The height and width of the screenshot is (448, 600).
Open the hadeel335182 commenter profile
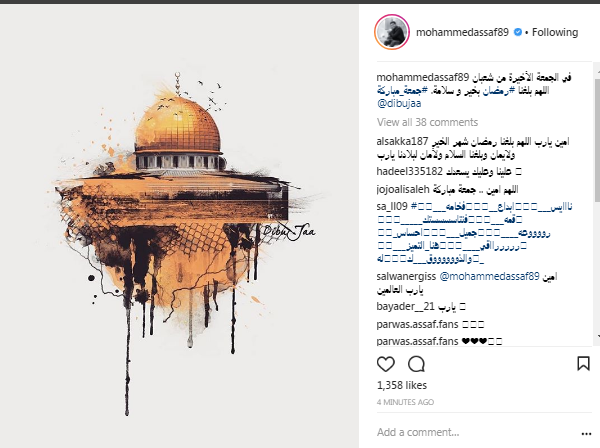tap(409, 171)
